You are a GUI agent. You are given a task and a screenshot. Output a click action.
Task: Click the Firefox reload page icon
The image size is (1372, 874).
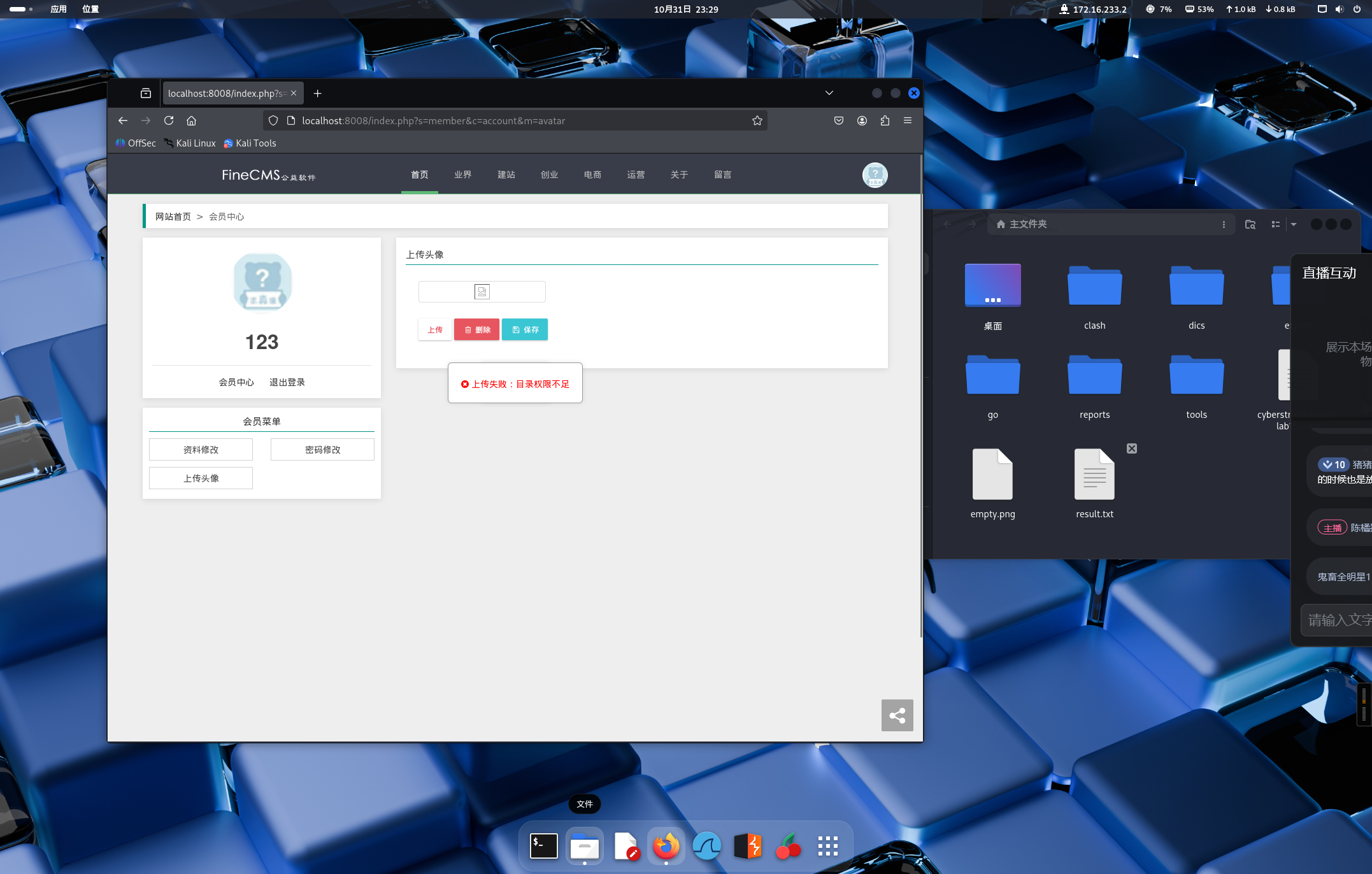[169, 120]
